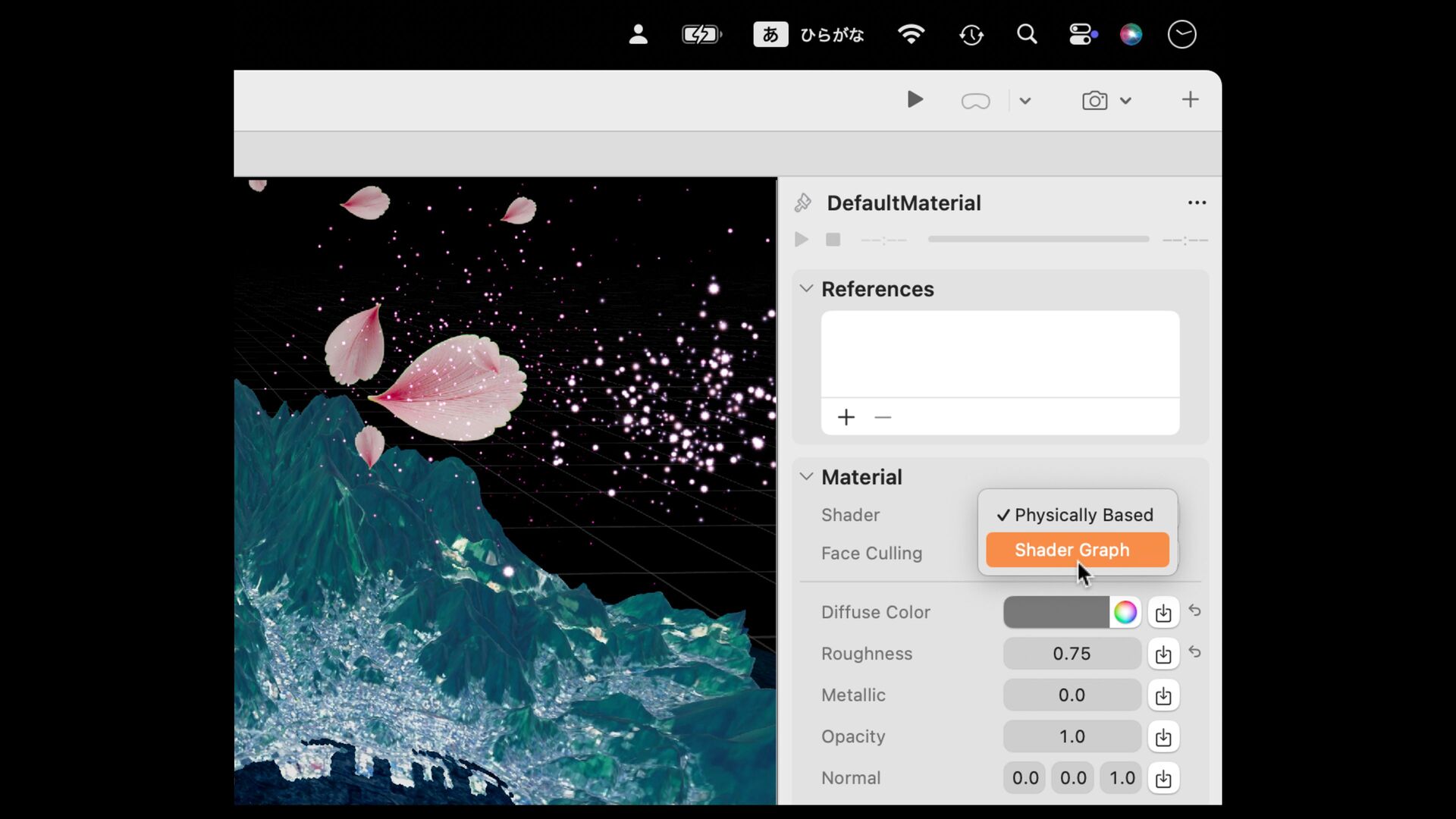Viewport: 1456px width, 819px height.
Task: Collapse the Material section
Action: (806, 477)
